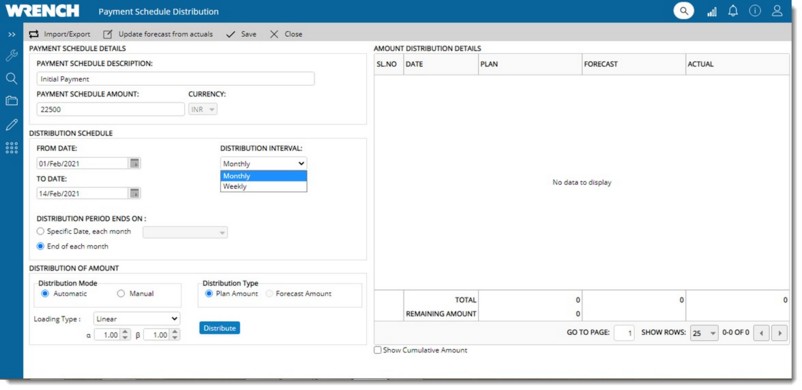Click the From Date input field
802x390 pixels.
[x=82, y=163]
